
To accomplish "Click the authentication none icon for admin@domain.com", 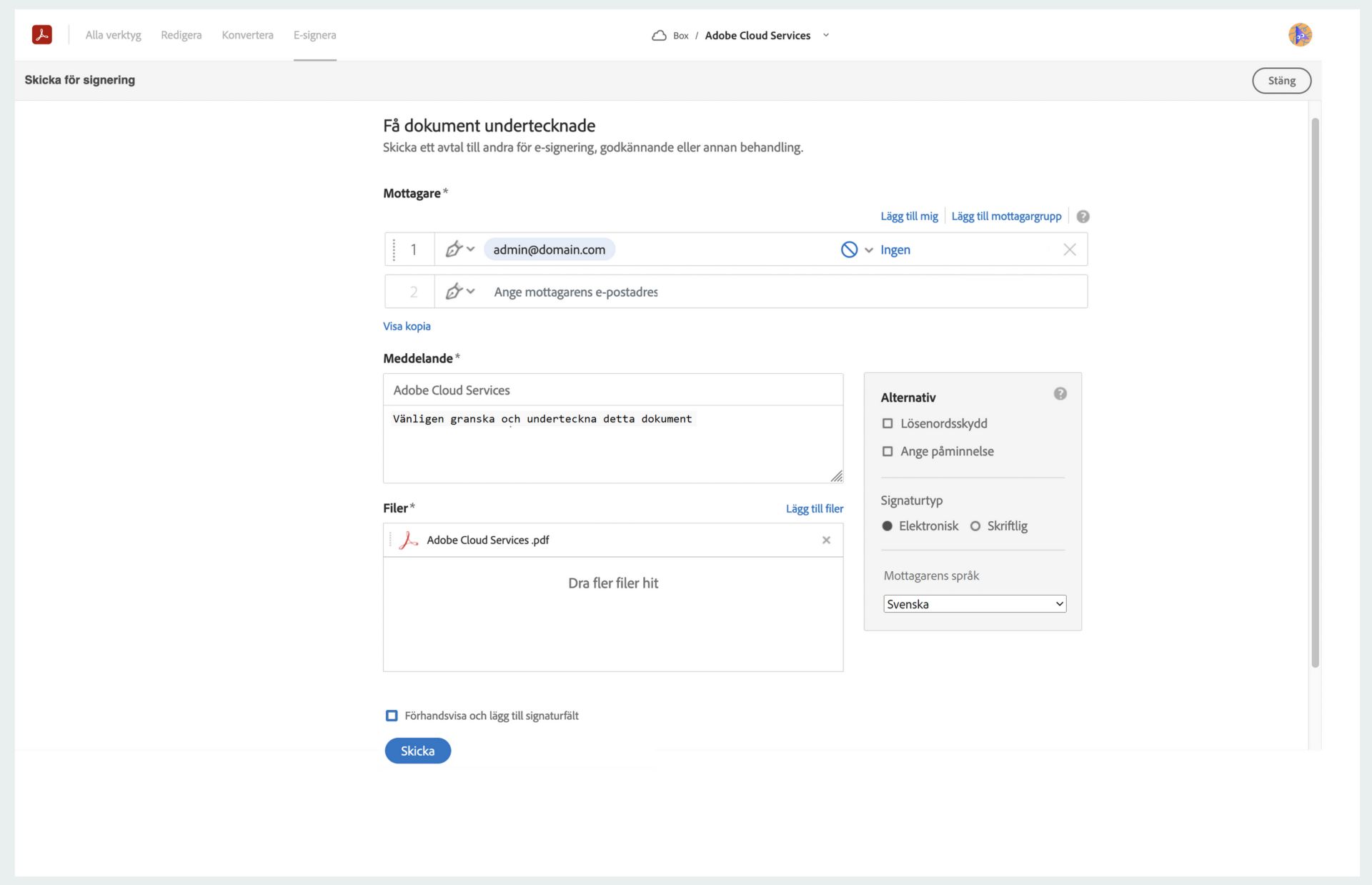I will pos(849,249).
